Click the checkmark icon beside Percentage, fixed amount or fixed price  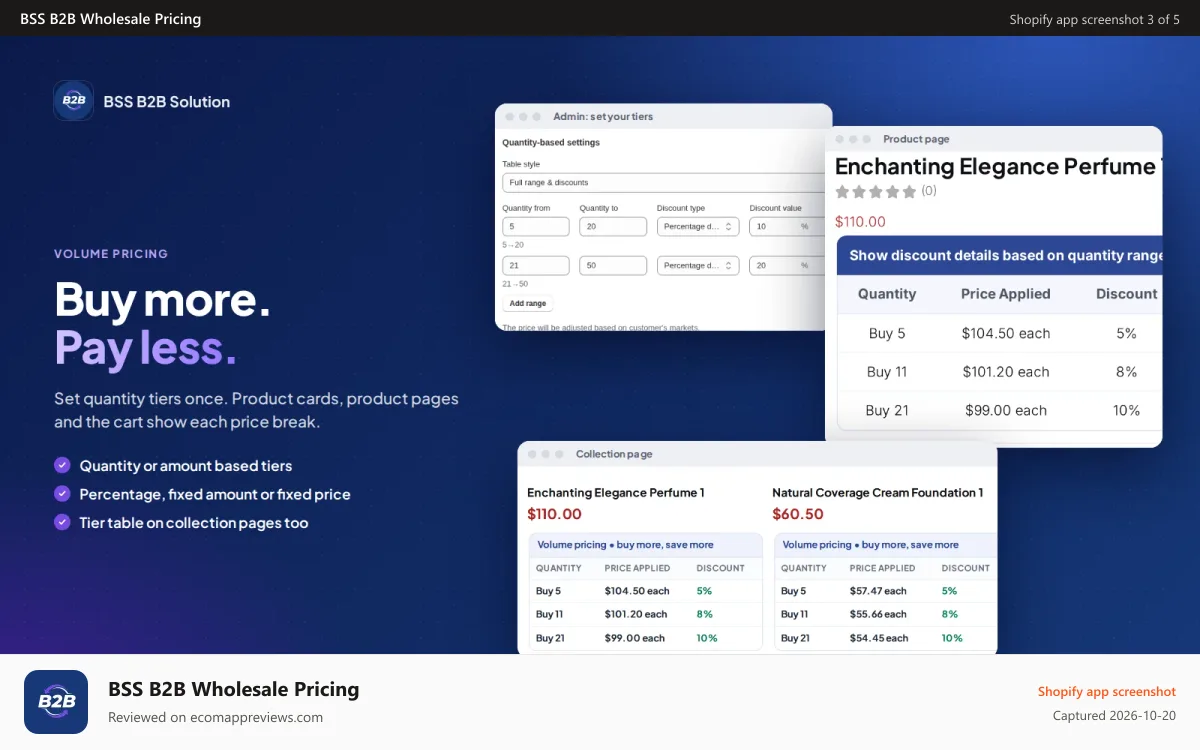click(62, 494)
